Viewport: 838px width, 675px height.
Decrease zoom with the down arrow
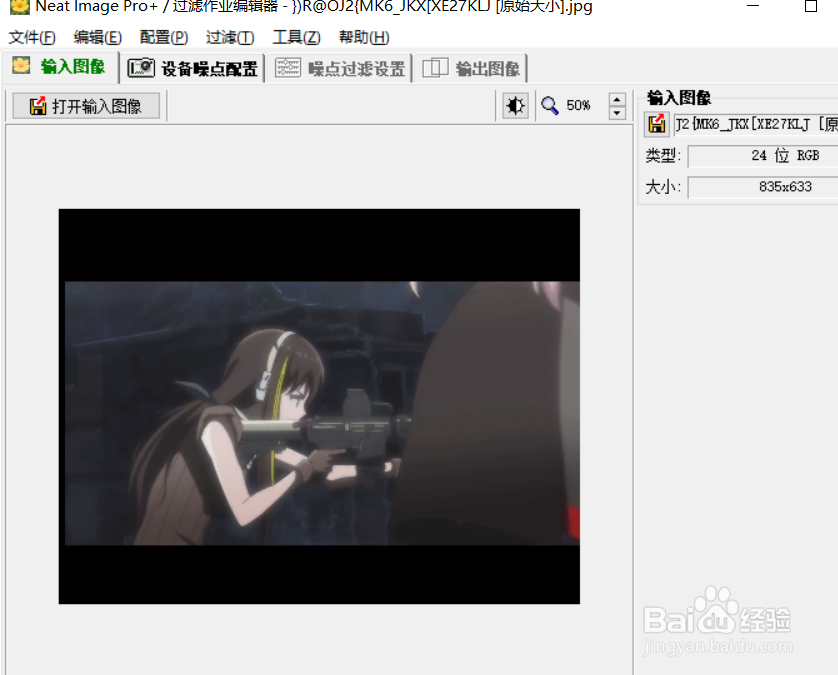[617, 113]
